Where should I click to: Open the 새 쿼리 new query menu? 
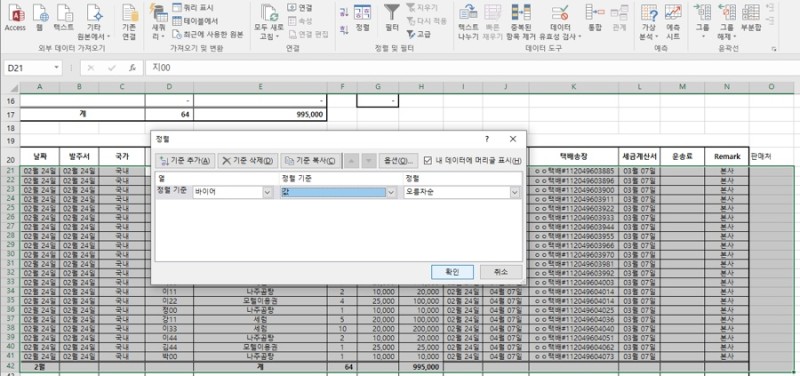[x=159, y=22]
